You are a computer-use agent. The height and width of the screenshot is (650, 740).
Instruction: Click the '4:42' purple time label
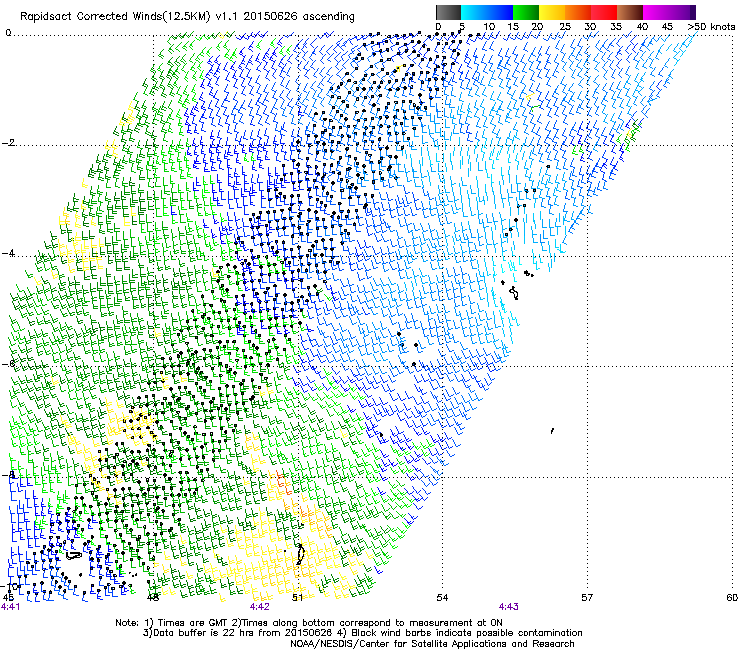260,607
